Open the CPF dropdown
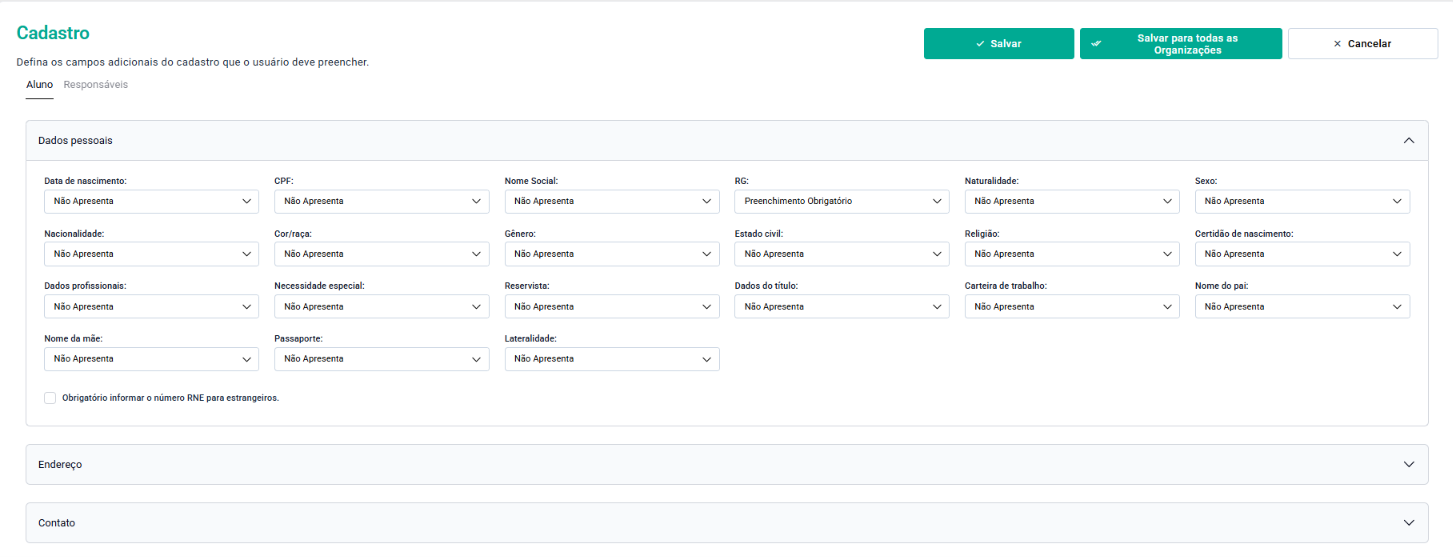1453x557 pixels. coord(382,201)
